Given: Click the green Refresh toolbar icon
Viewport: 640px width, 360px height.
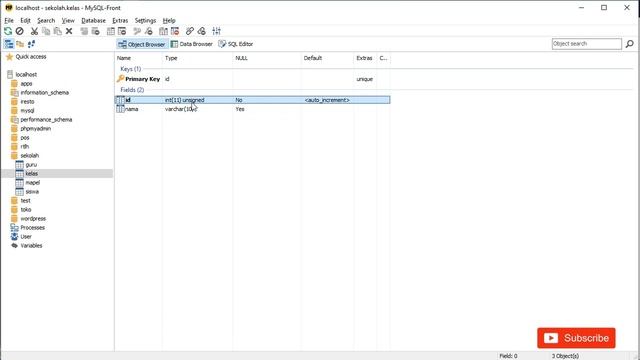Looking at the screenshot, I should click(8, 31).
